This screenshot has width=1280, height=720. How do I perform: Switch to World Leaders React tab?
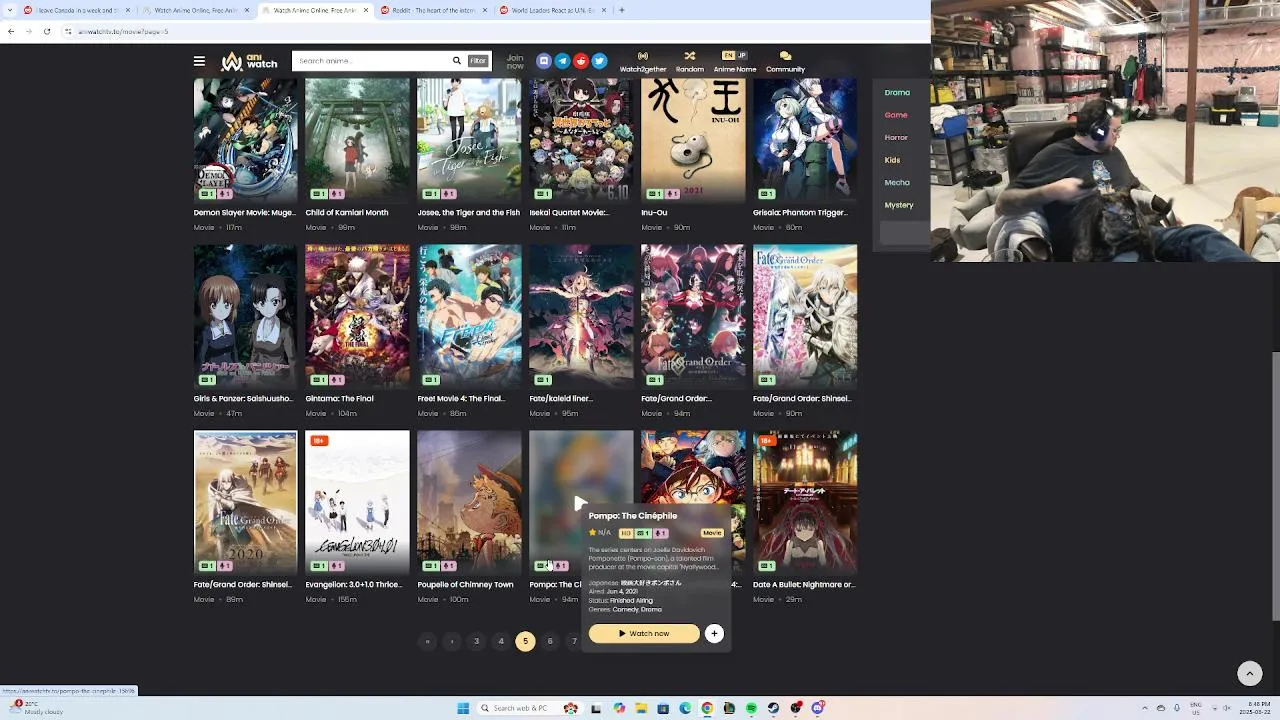tap(552, 10)
